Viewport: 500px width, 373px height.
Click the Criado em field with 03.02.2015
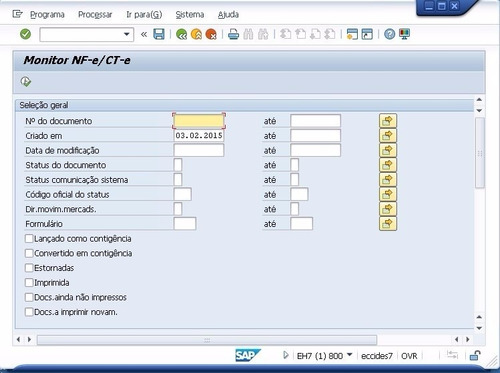199,135
